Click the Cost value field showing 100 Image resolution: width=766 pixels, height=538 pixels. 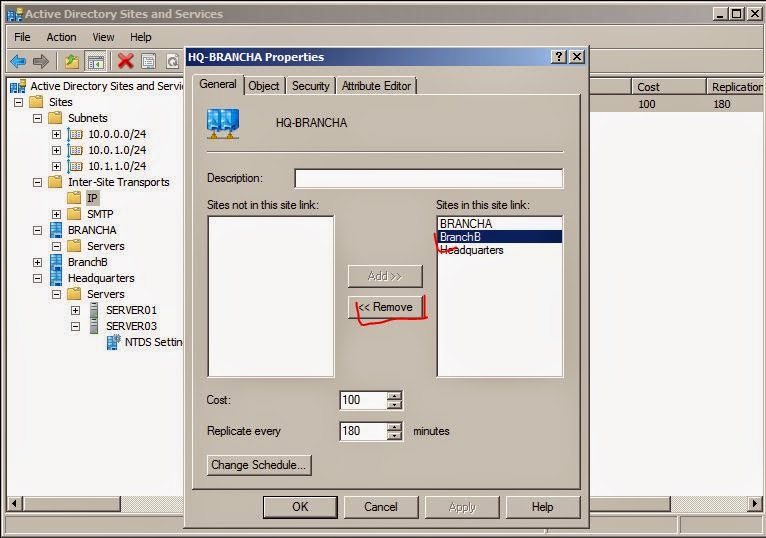(363, 400)
